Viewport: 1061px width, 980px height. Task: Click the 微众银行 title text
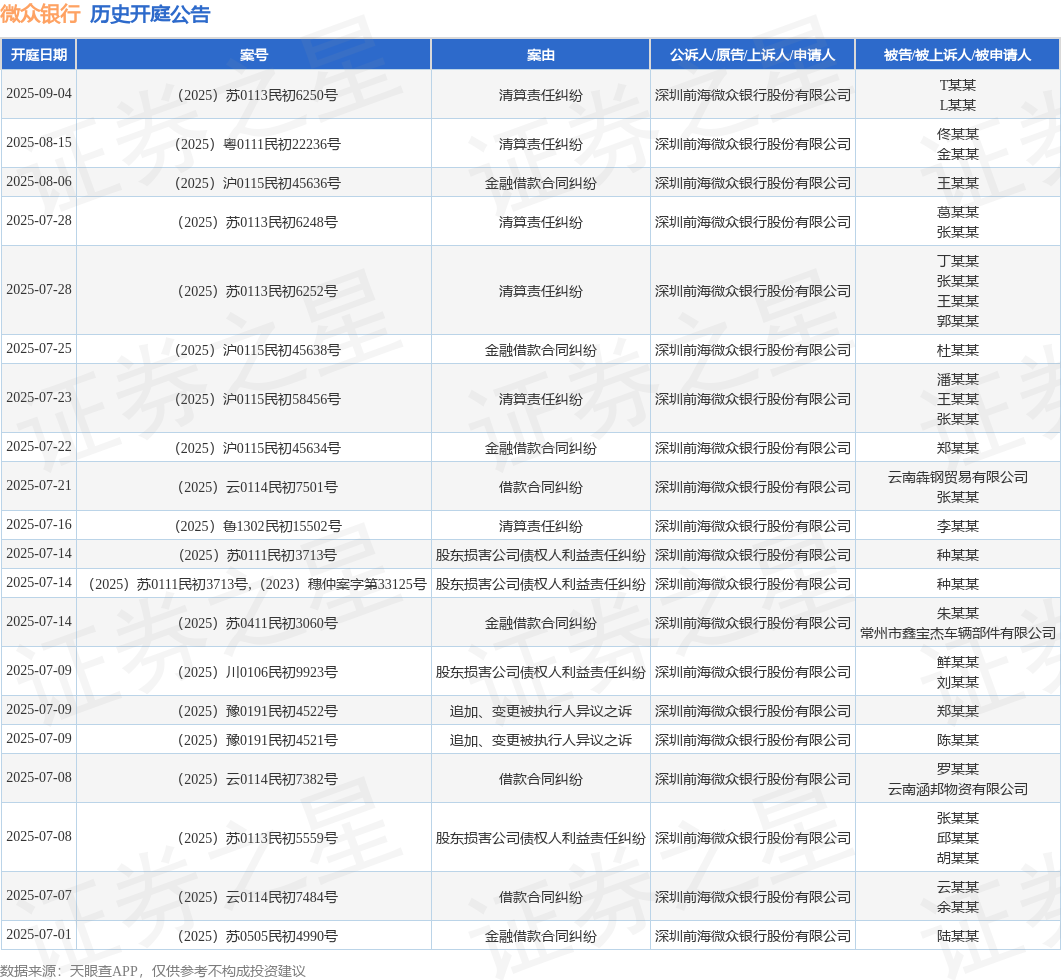(x=40, y=14)
